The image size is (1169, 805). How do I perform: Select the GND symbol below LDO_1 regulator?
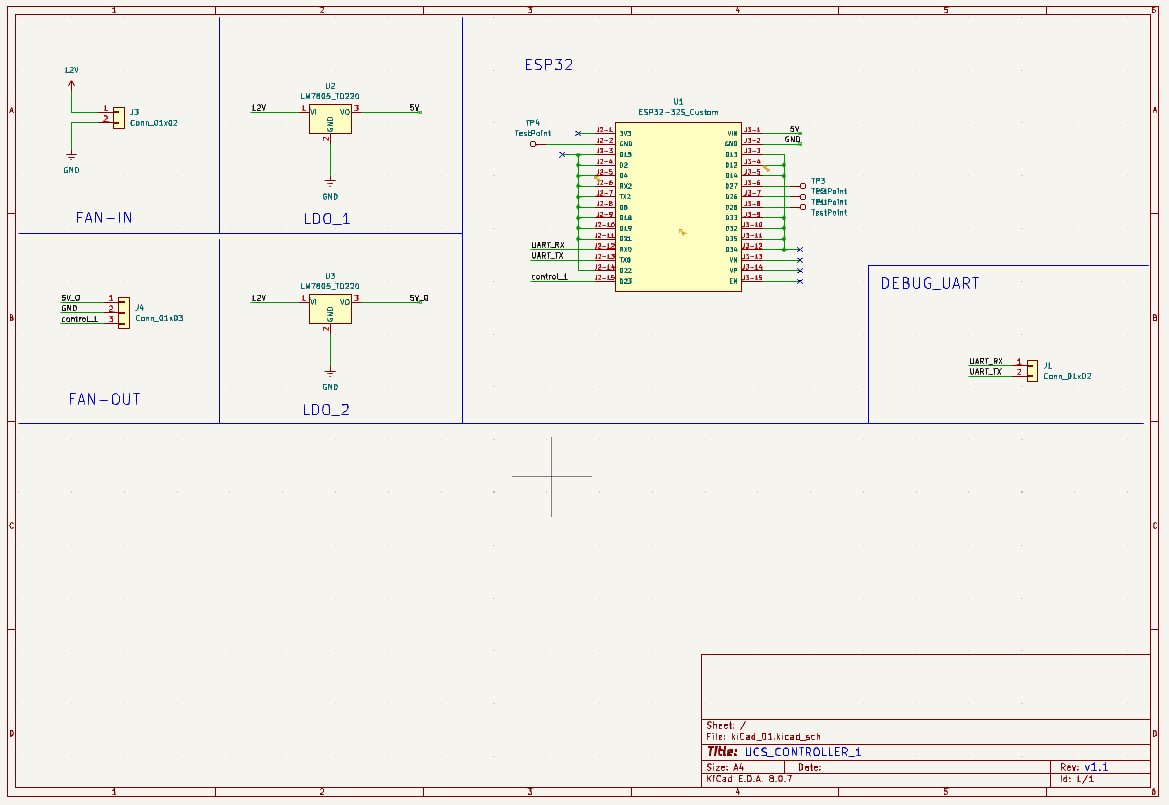pyautogui.click(x=330, y=185)
